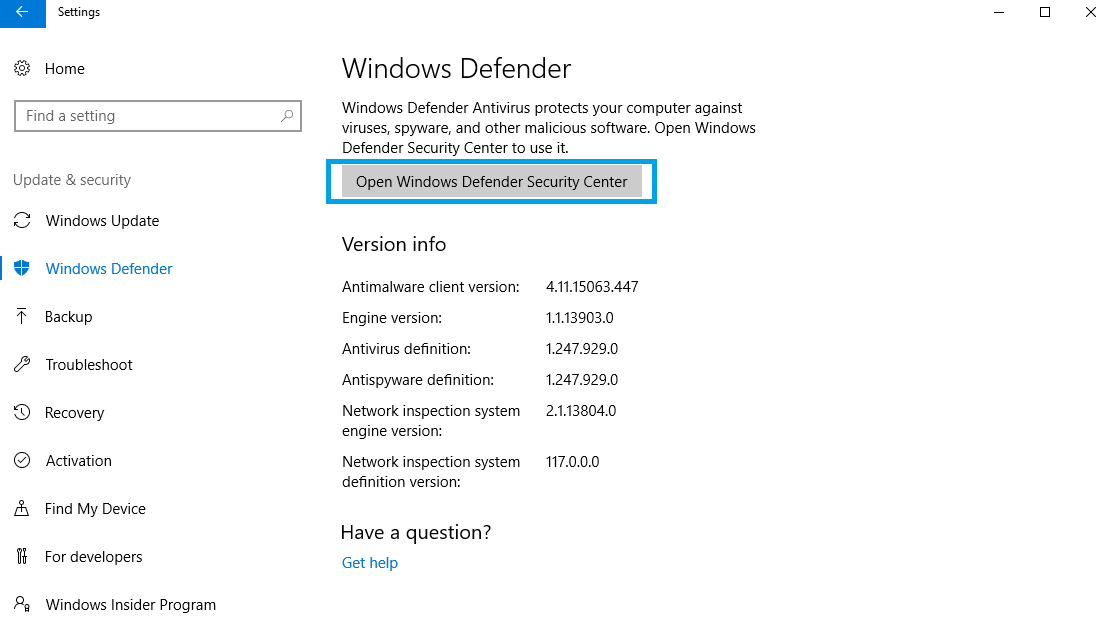Click the Version info heading
This screenshot has height=626, width=1105.
tap(394, 244)
